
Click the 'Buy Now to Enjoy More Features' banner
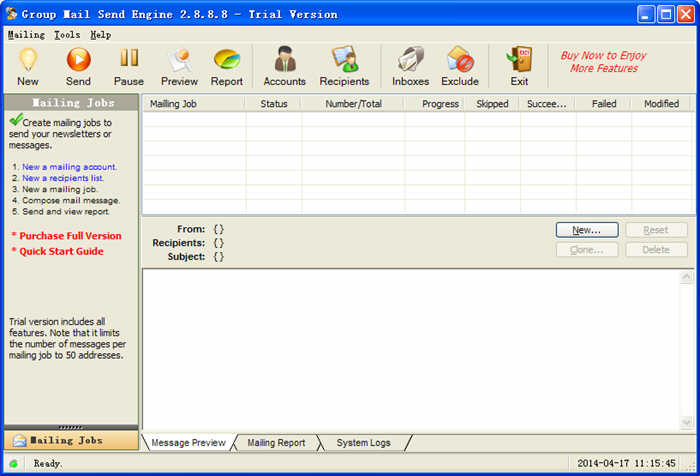coord(604,62)
